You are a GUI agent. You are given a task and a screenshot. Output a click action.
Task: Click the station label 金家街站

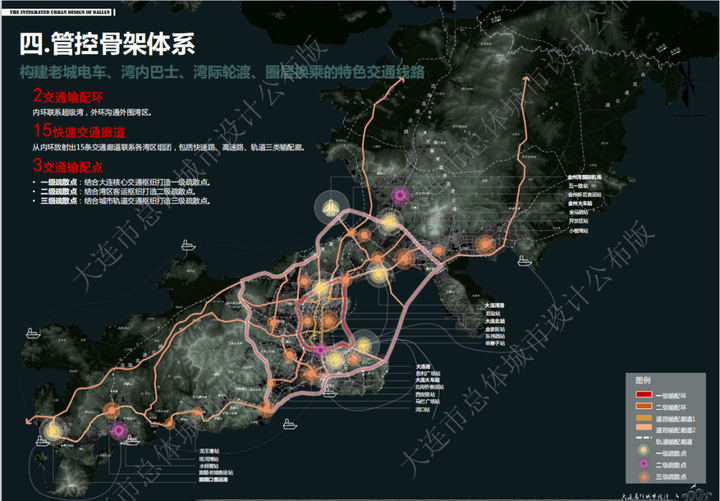(495, 329)
